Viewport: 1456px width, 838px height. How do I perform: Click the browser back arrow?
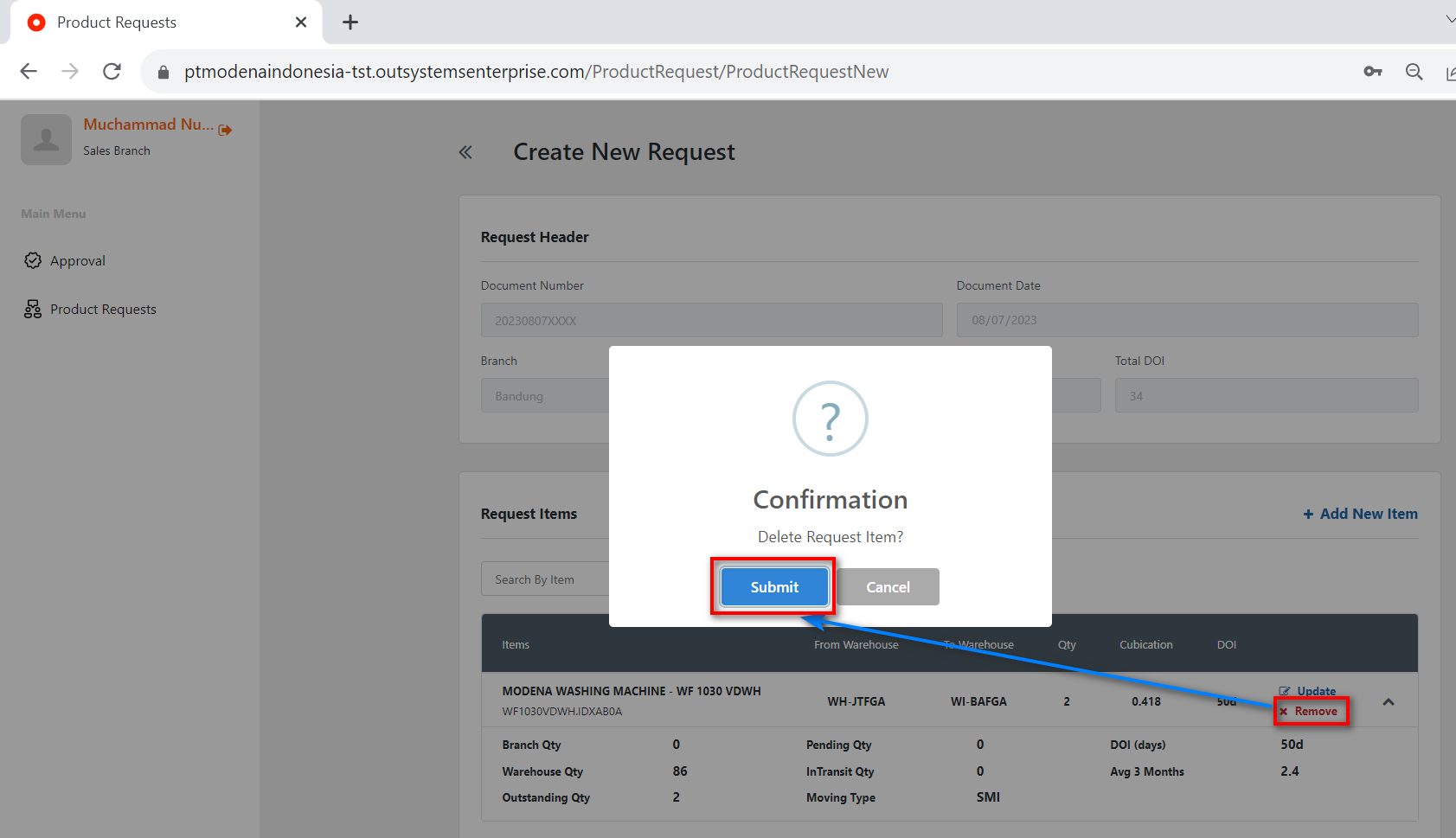click(29, 72)
